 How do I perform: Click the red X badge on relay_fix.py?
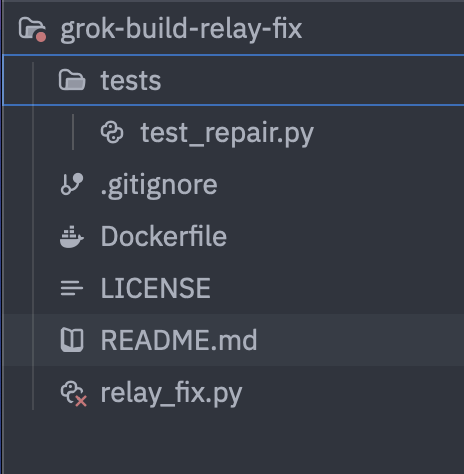[81, 401]
